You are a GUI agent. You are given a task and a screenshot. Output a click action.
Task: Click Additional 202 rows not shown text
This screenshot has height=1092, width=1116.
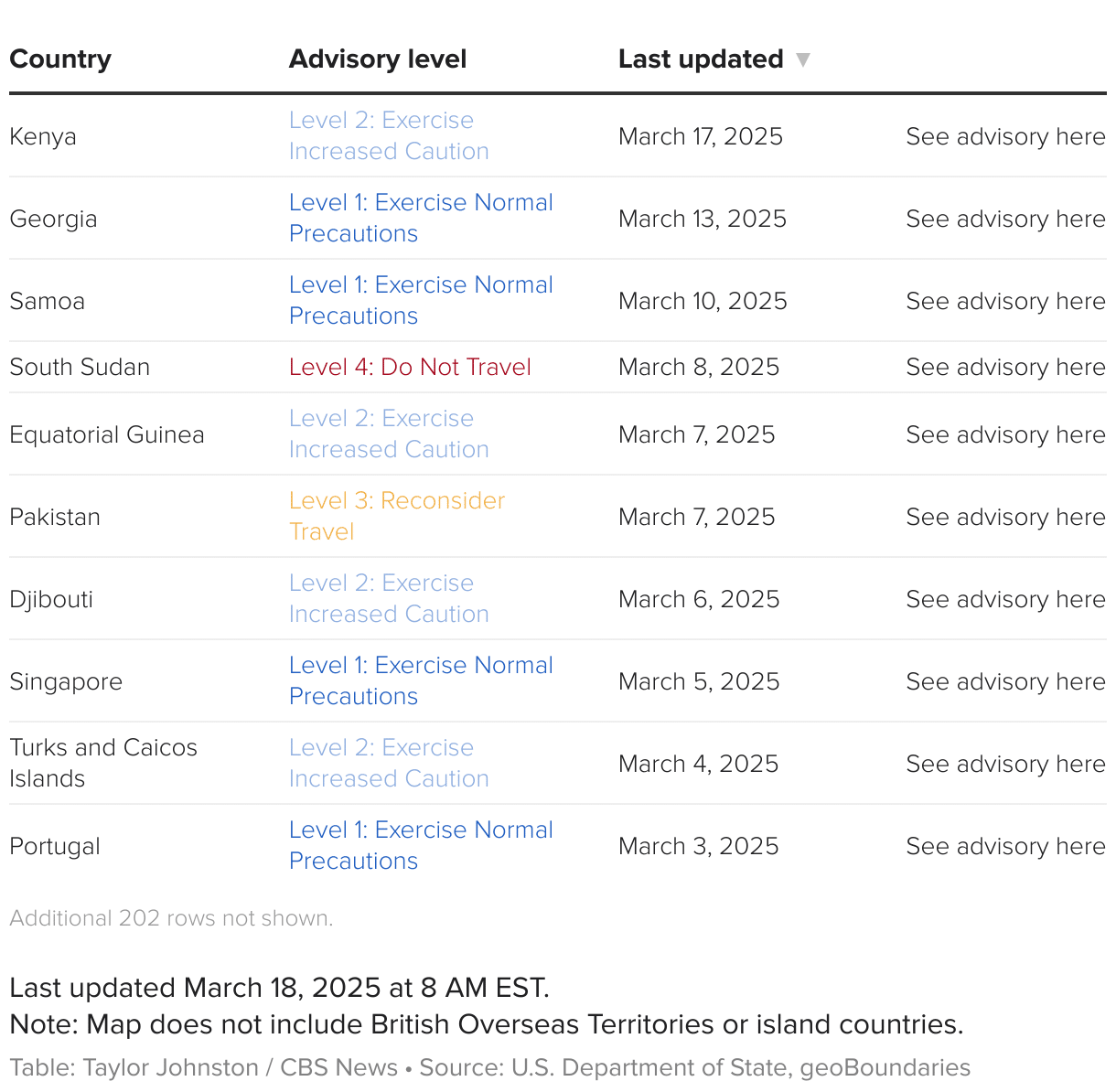coord(171,918)
